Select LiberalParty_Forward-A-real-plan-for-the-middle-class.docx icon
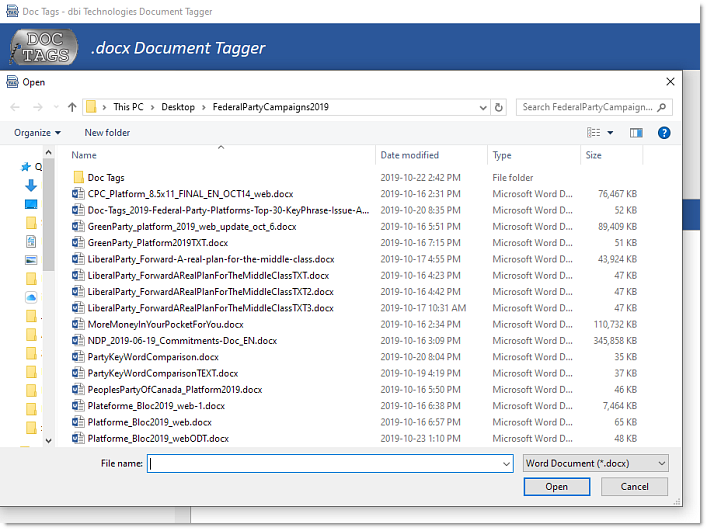The image size is (706, 529). [x=78, y=259]
